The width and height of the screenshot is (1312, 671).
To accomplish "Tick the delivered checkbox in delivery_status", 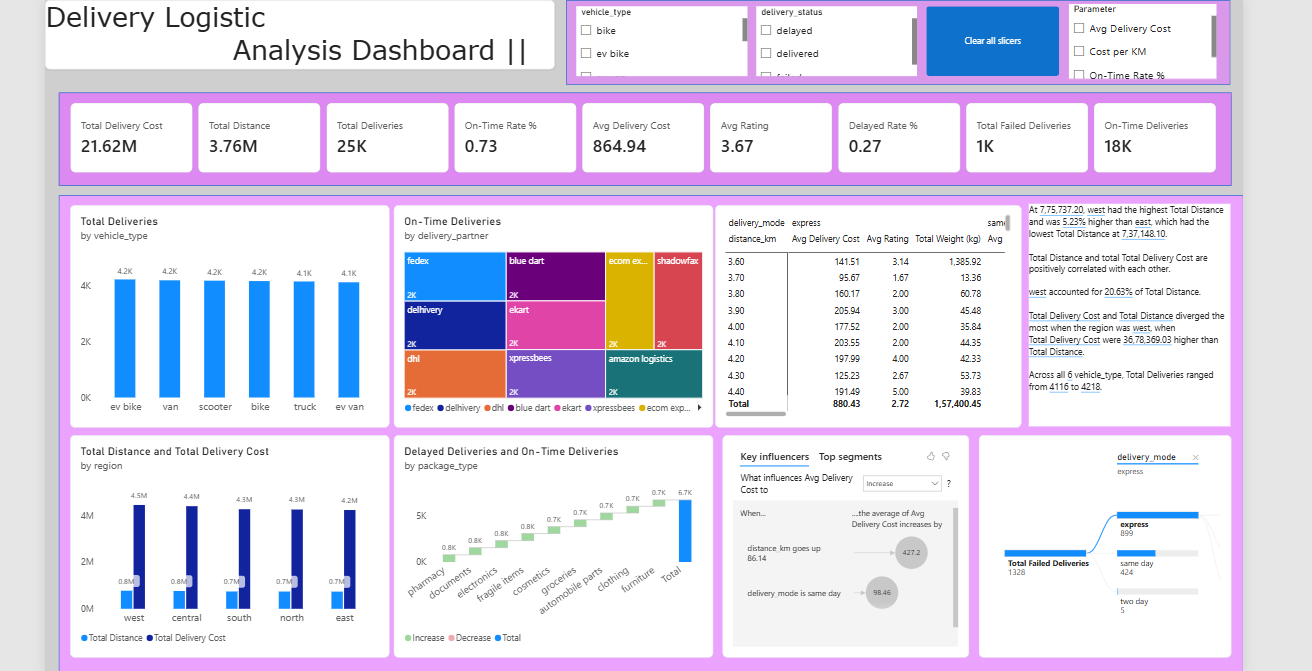I will [x=766, y=53].
